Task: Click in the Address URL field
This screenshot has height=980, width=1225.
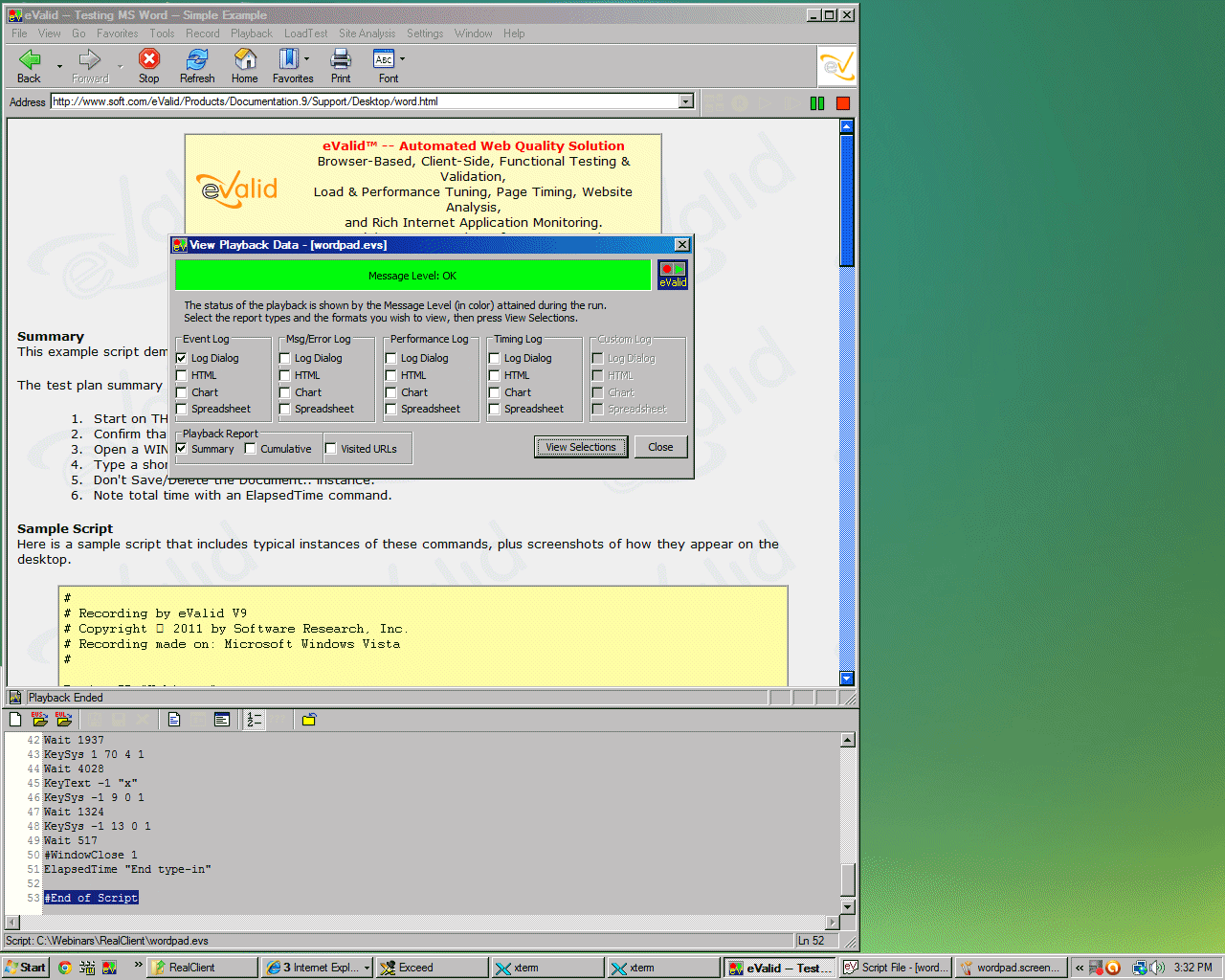Action: (x=366, y=101)
